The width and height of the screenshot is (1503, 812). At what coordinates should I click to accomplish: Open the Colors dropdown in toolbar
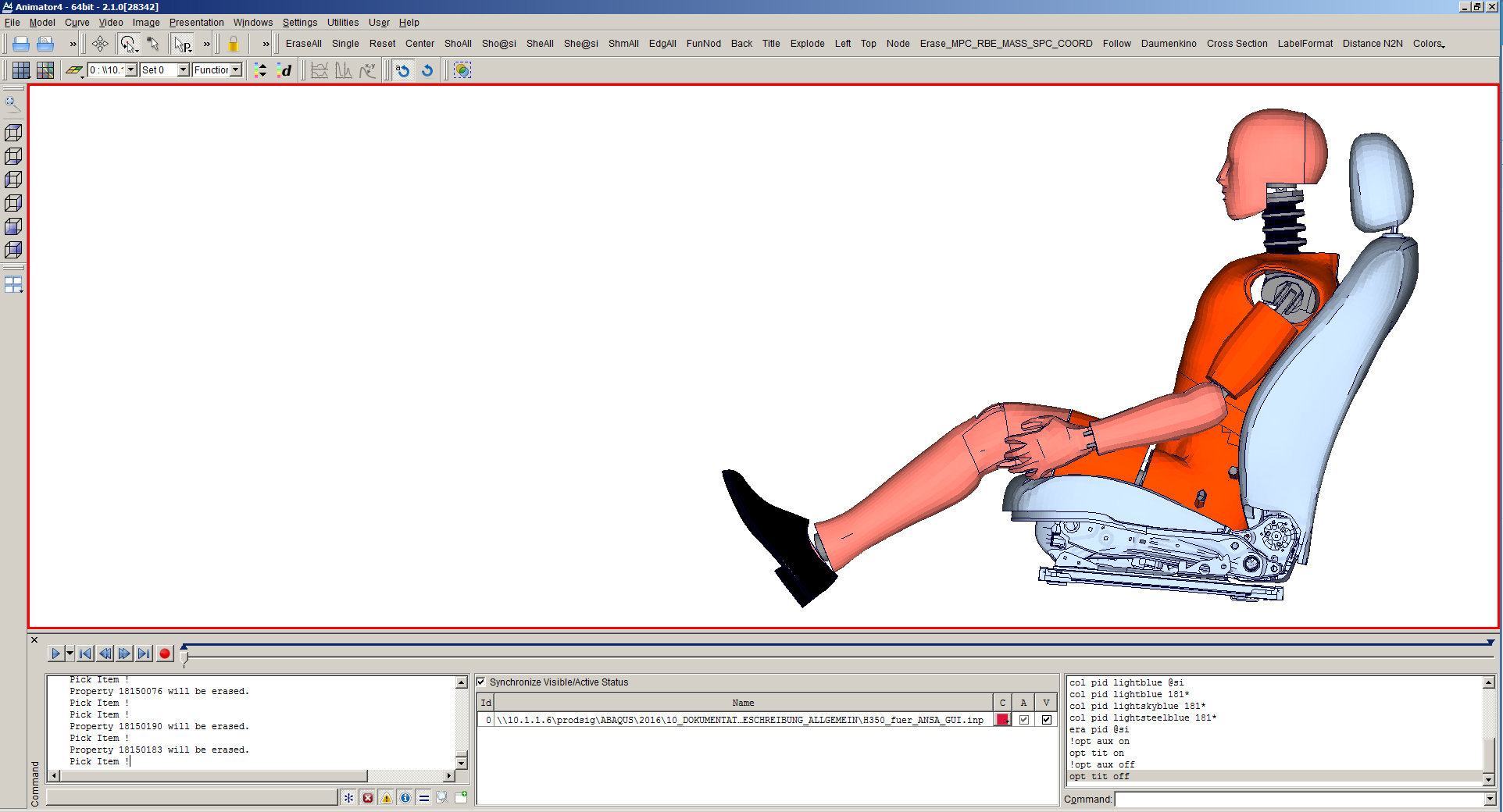click(x=1429, y=44)
